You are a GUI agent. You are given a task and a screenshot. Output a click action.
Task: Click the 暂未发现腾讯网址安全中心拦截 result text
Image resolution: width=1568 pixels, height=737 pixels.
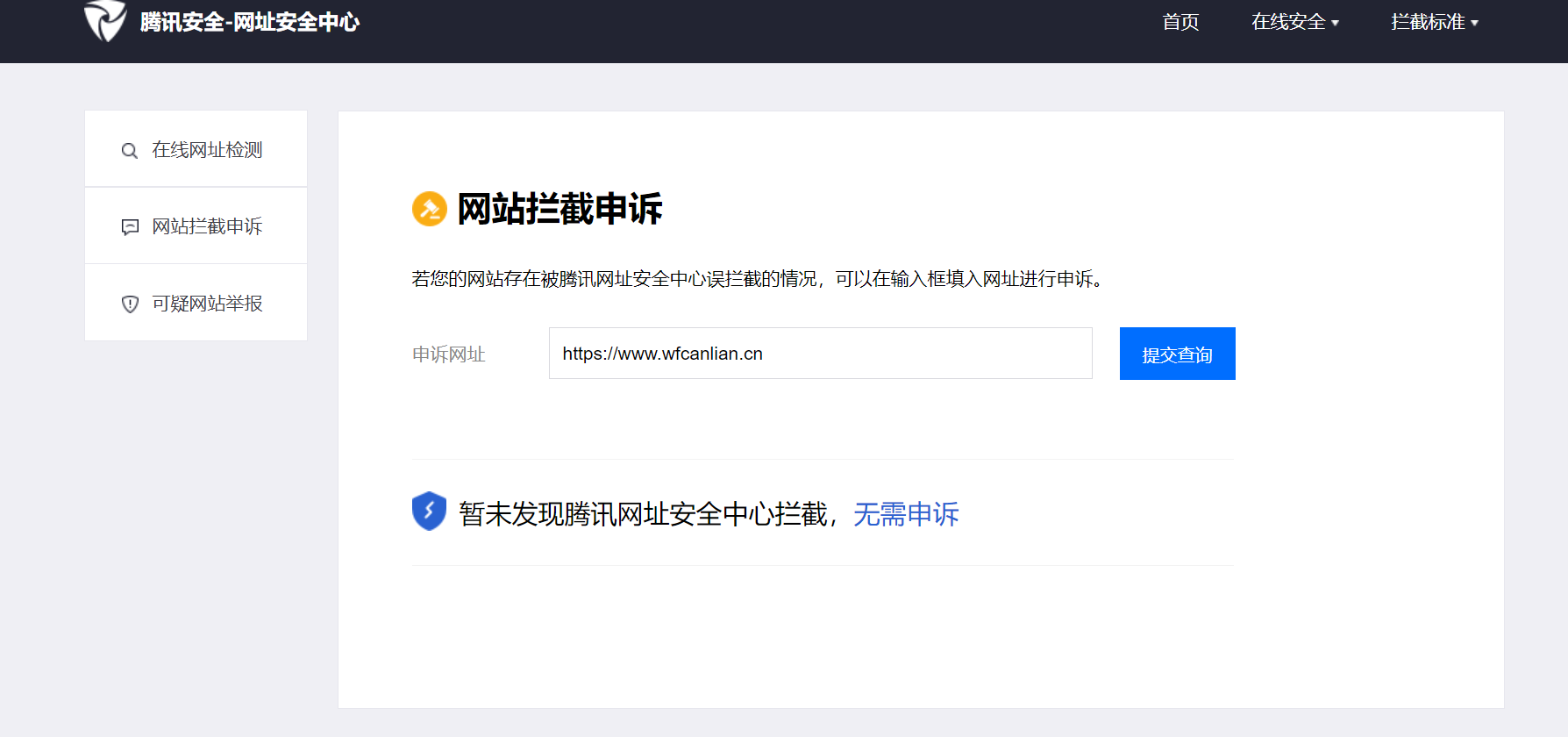pos(643,514)
